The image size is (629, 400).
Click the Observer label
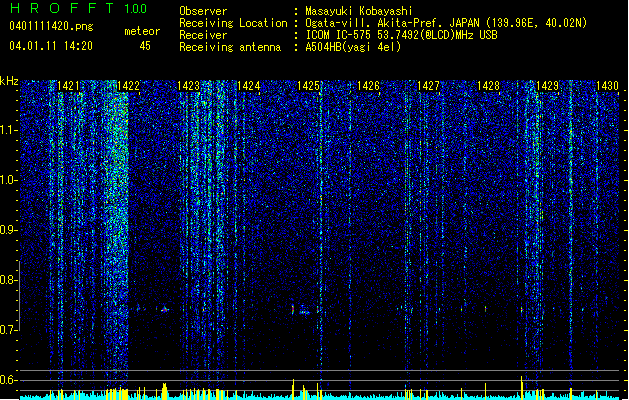(x=203, y=11)
